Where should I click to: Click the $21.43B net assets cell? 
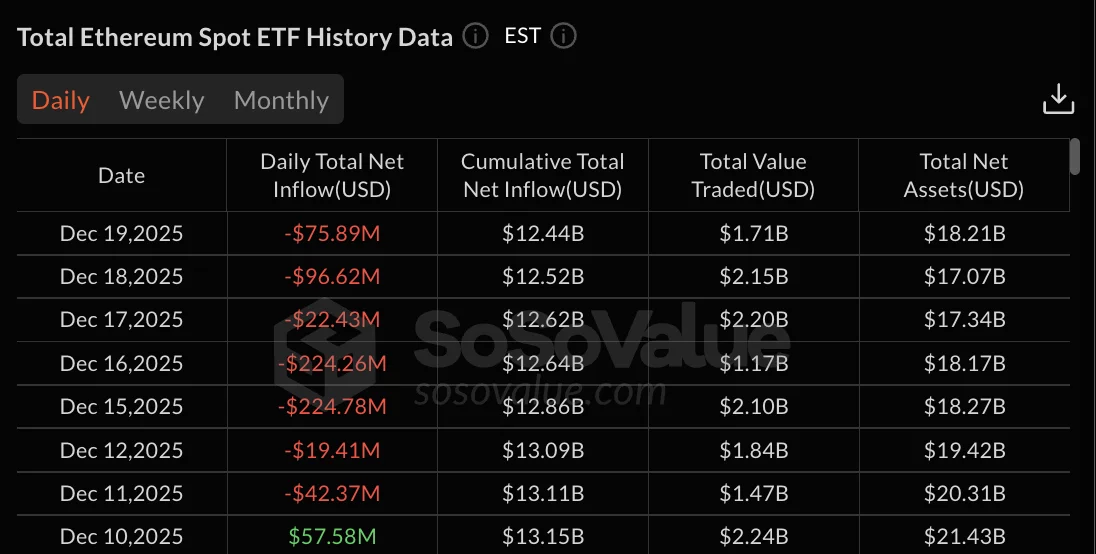(964, 537)
